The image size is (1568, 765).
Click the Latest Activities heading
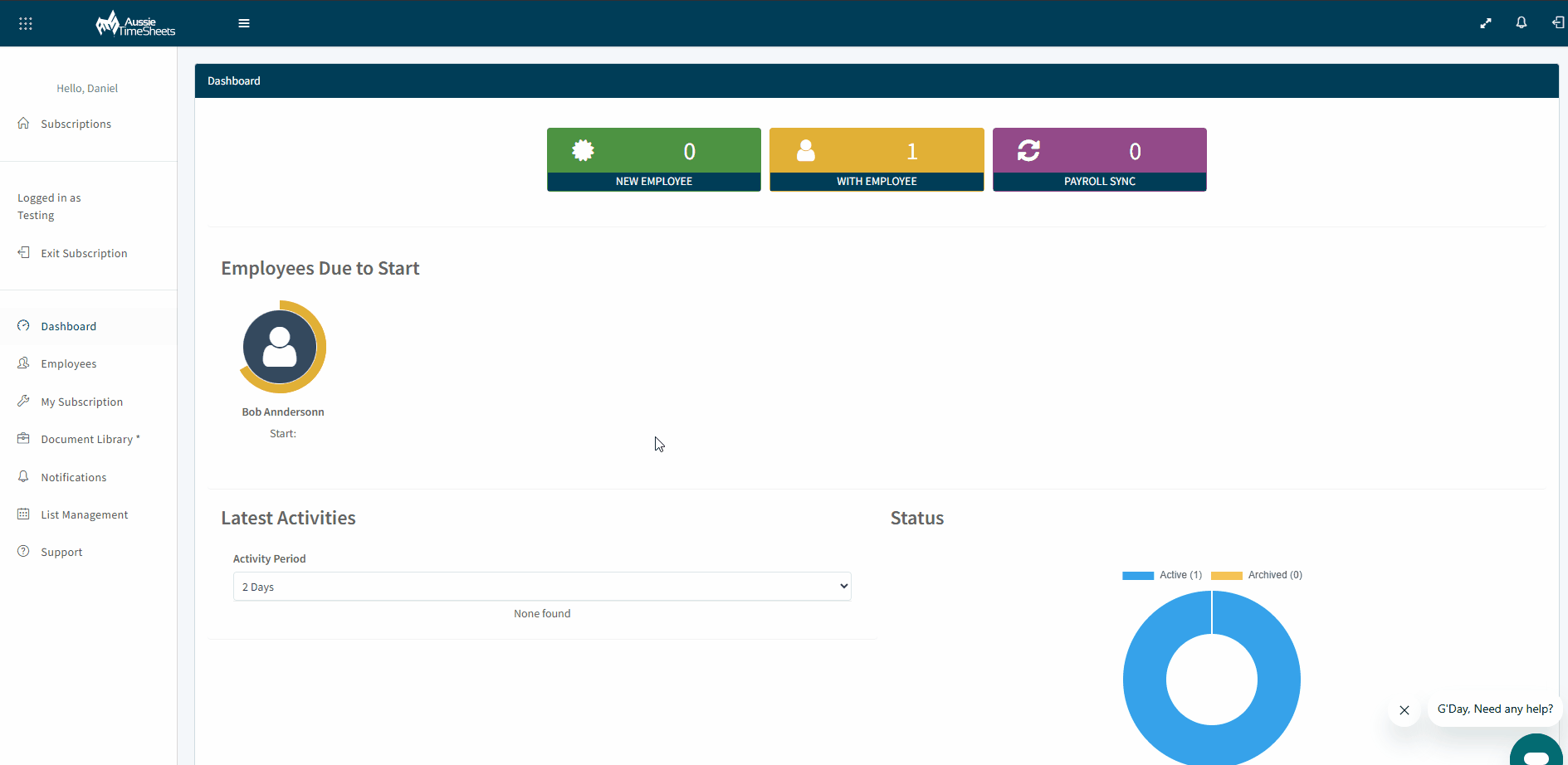pyautogui.click(x=288, y=518)
